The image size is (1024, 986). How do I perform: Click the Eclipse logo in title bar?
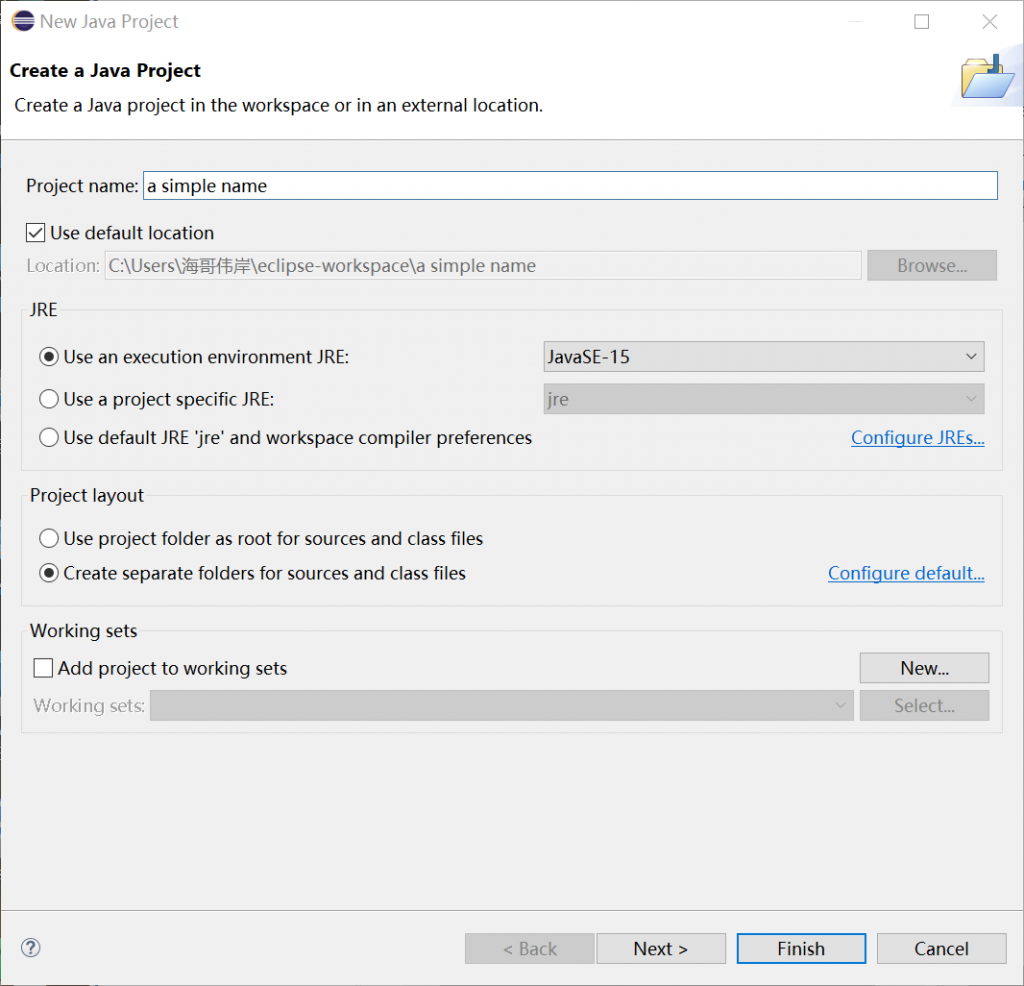point(23,21)
